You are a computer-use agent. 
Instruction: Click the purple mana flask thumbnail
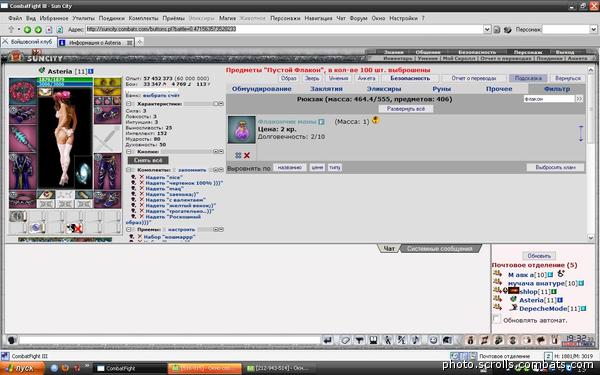coord(241,130)
